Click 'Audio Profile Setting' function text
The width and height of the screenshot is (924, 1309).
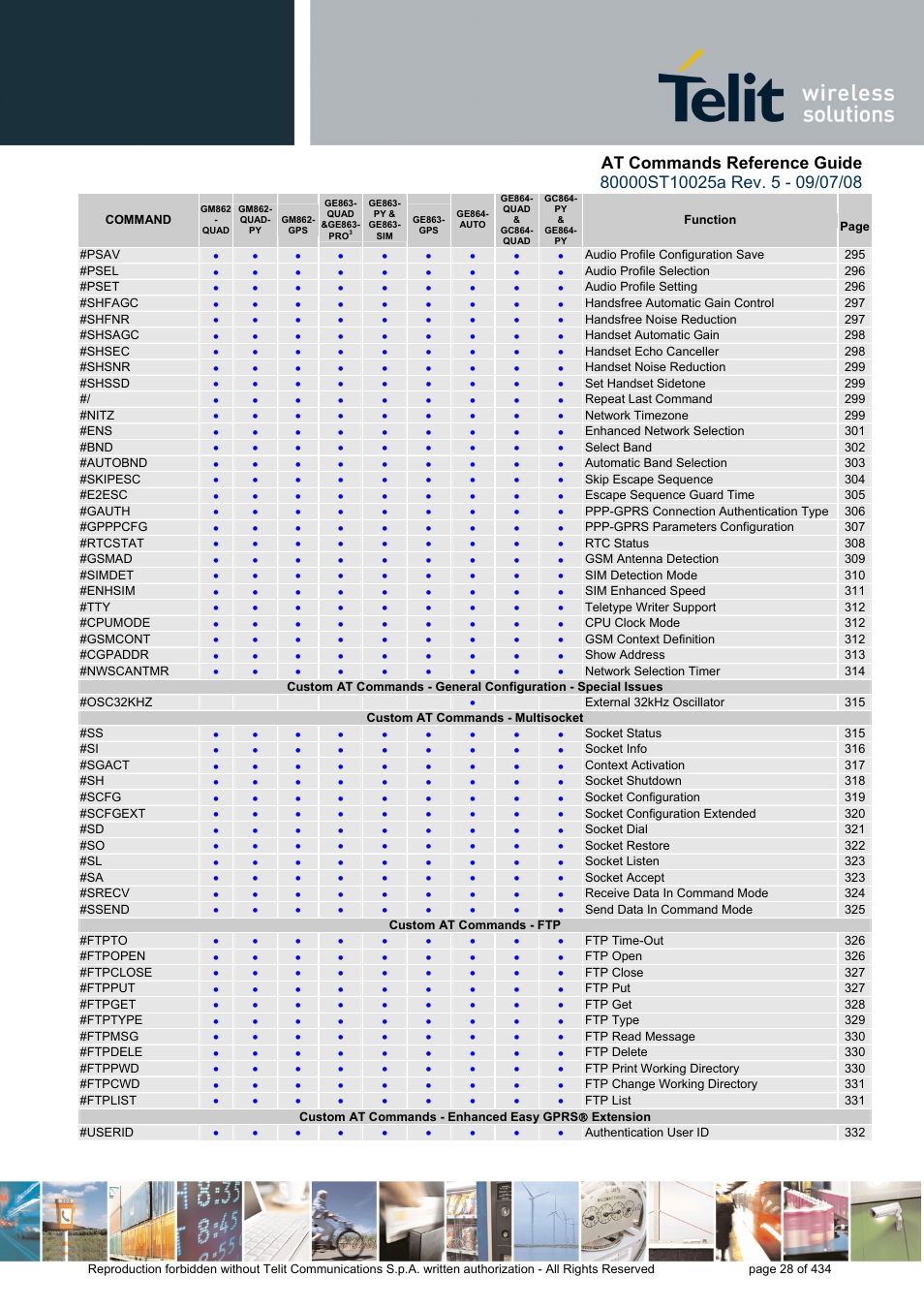pyautogui.click(x=641, y=287)
